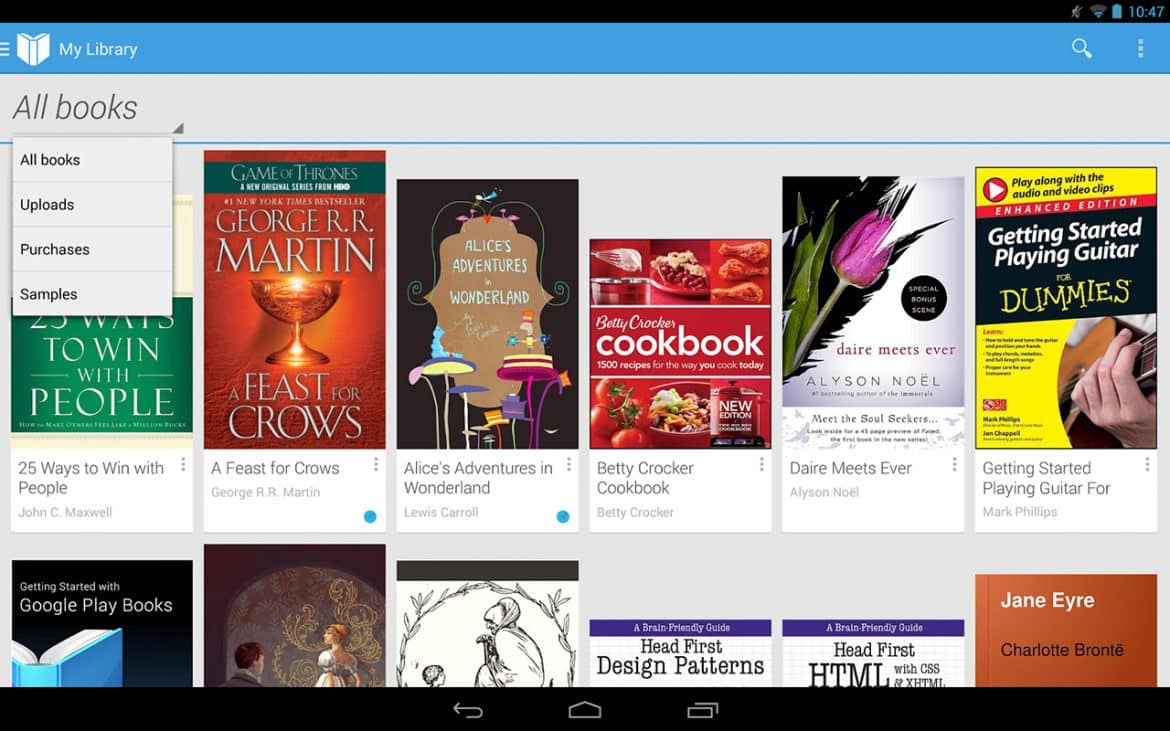Select Uploads from the filter list
1170x731 pixels.
coord(47,205)
